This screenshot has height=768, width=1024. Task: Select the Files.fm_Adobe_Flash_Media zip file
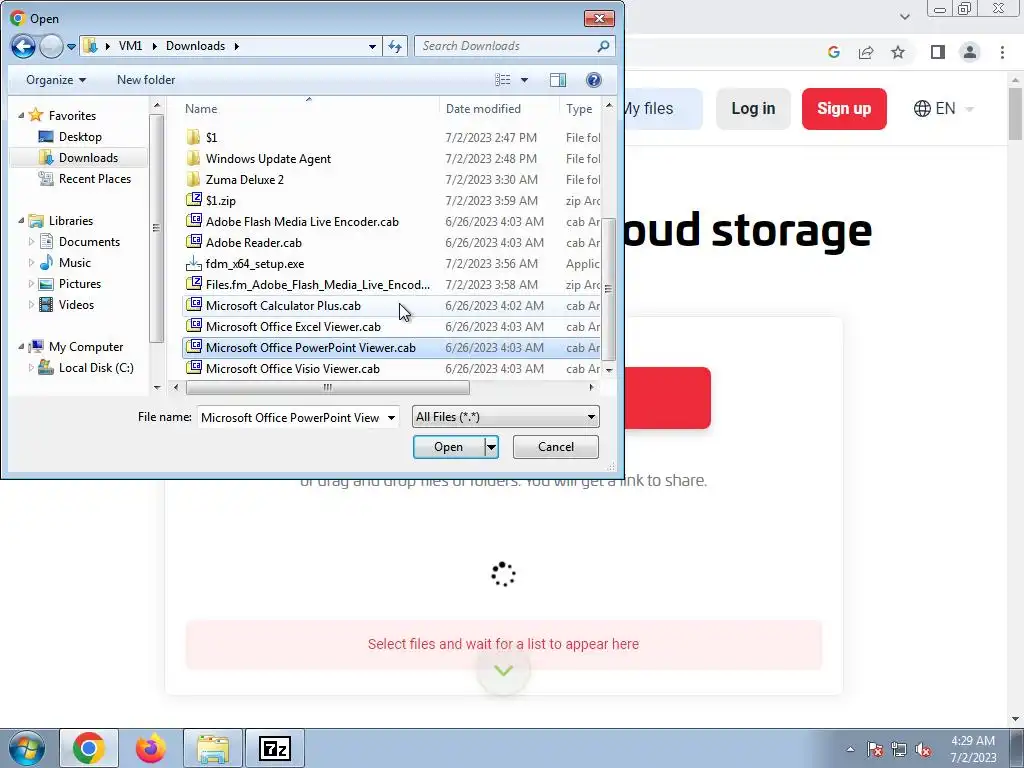click(317, 285)
